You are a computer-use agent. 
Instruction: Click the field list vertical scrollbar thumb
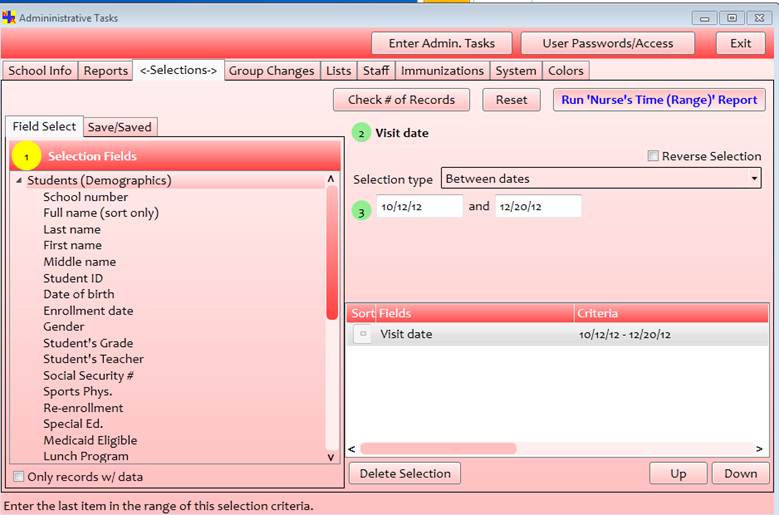(x=332, y=253)
